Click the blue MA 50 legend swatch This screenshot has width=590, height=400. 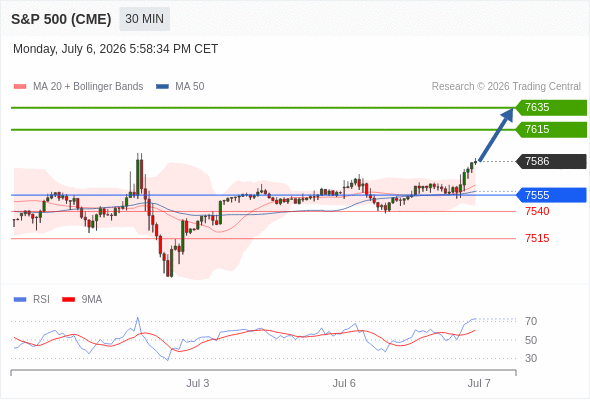[x=163, y=87]
